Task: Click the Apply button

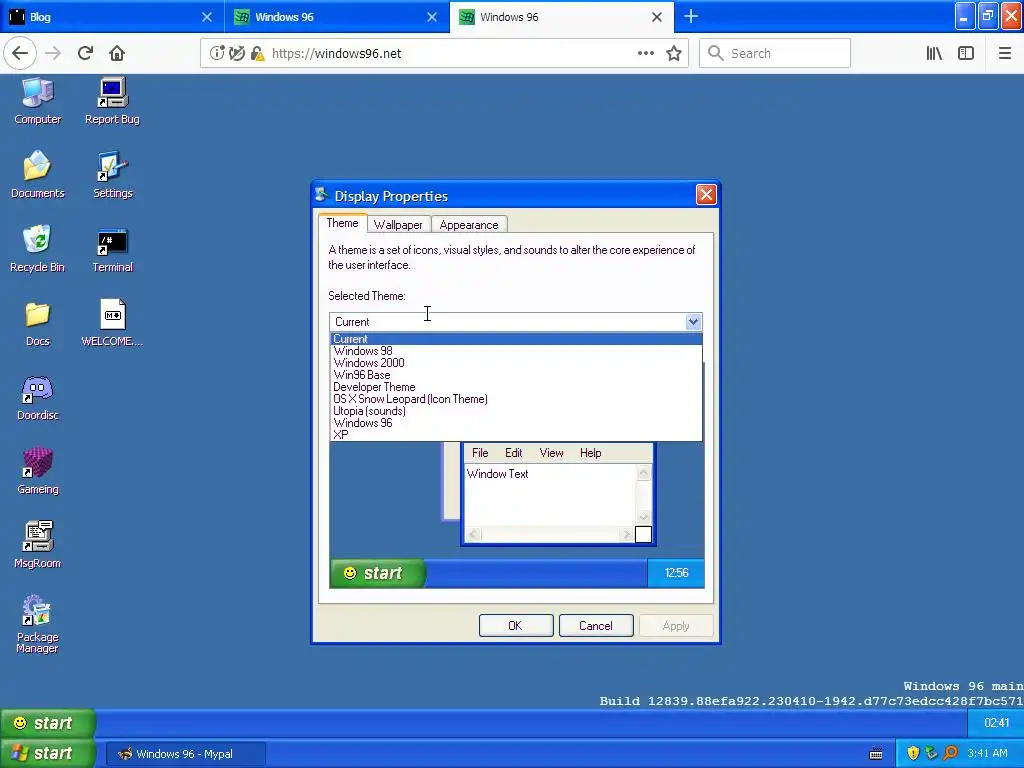Action: click(676, 626)
